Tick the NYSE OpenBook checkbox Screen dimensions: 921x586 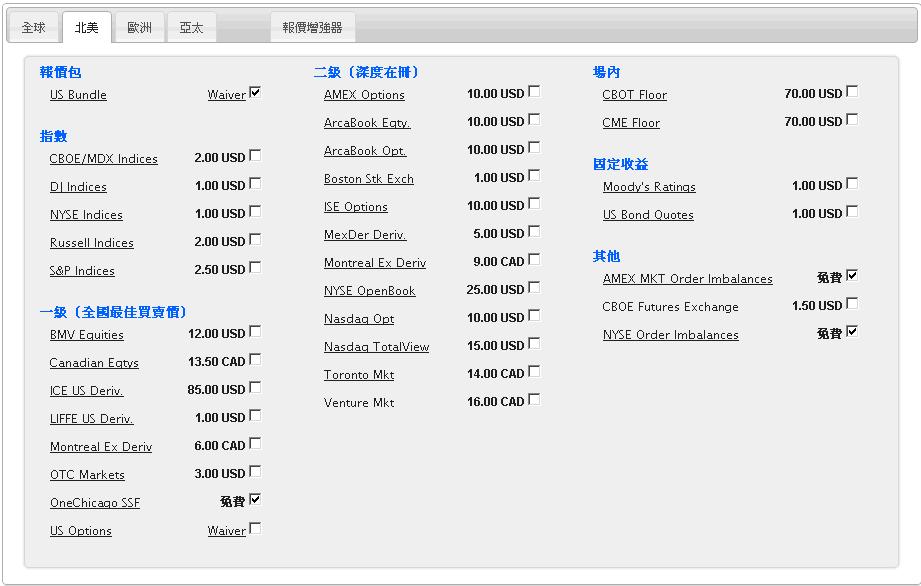click(x=534, y=288)
